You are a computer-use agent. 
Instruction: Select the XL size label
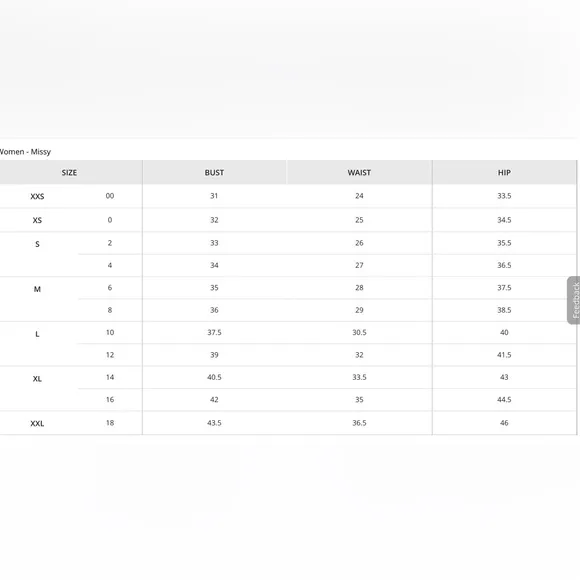[37, 379]
